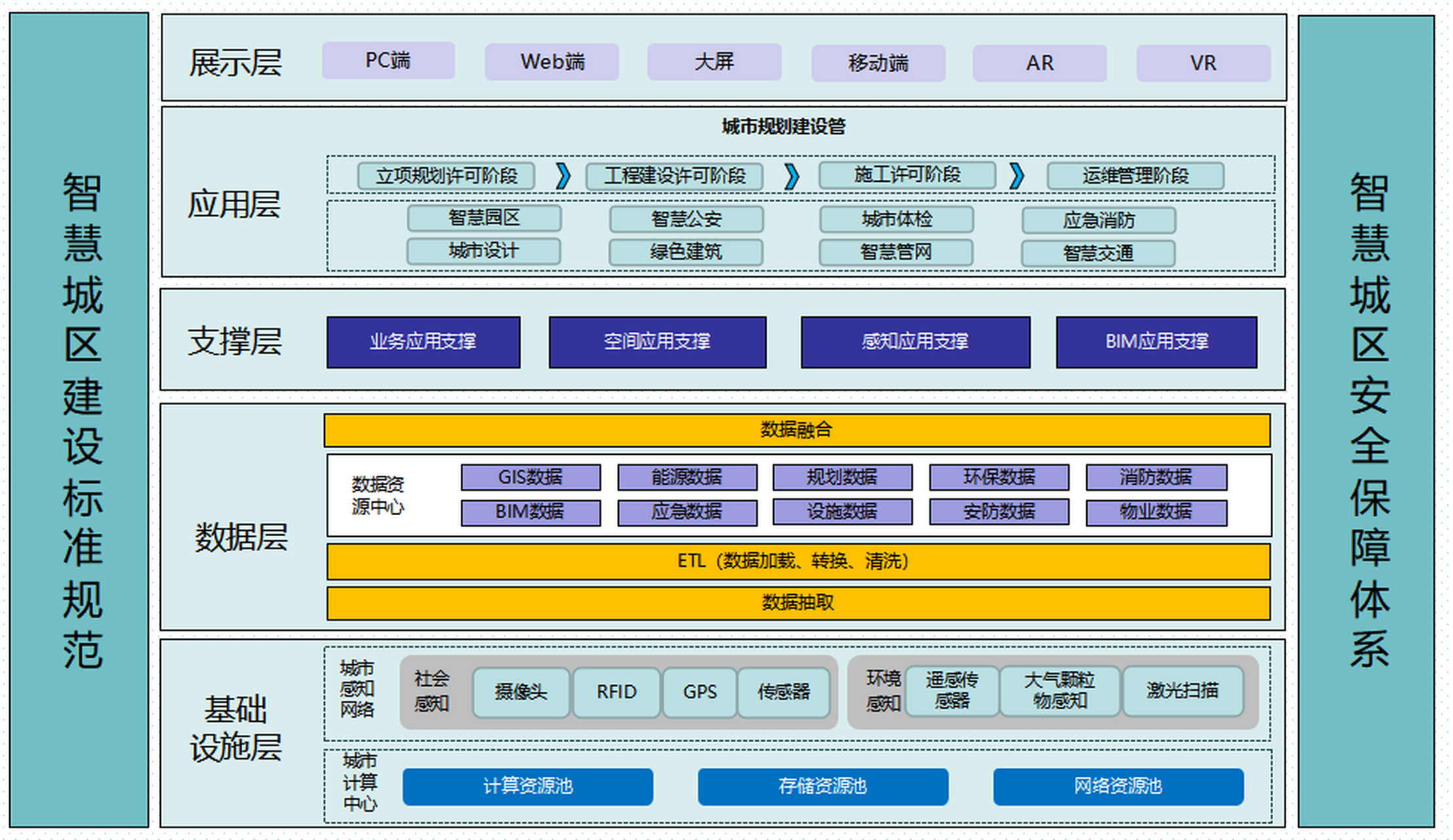The height and width of the screenshot is (840, 1453).
Task: Click the 智慧园区 application block
Action: (484, 219)
